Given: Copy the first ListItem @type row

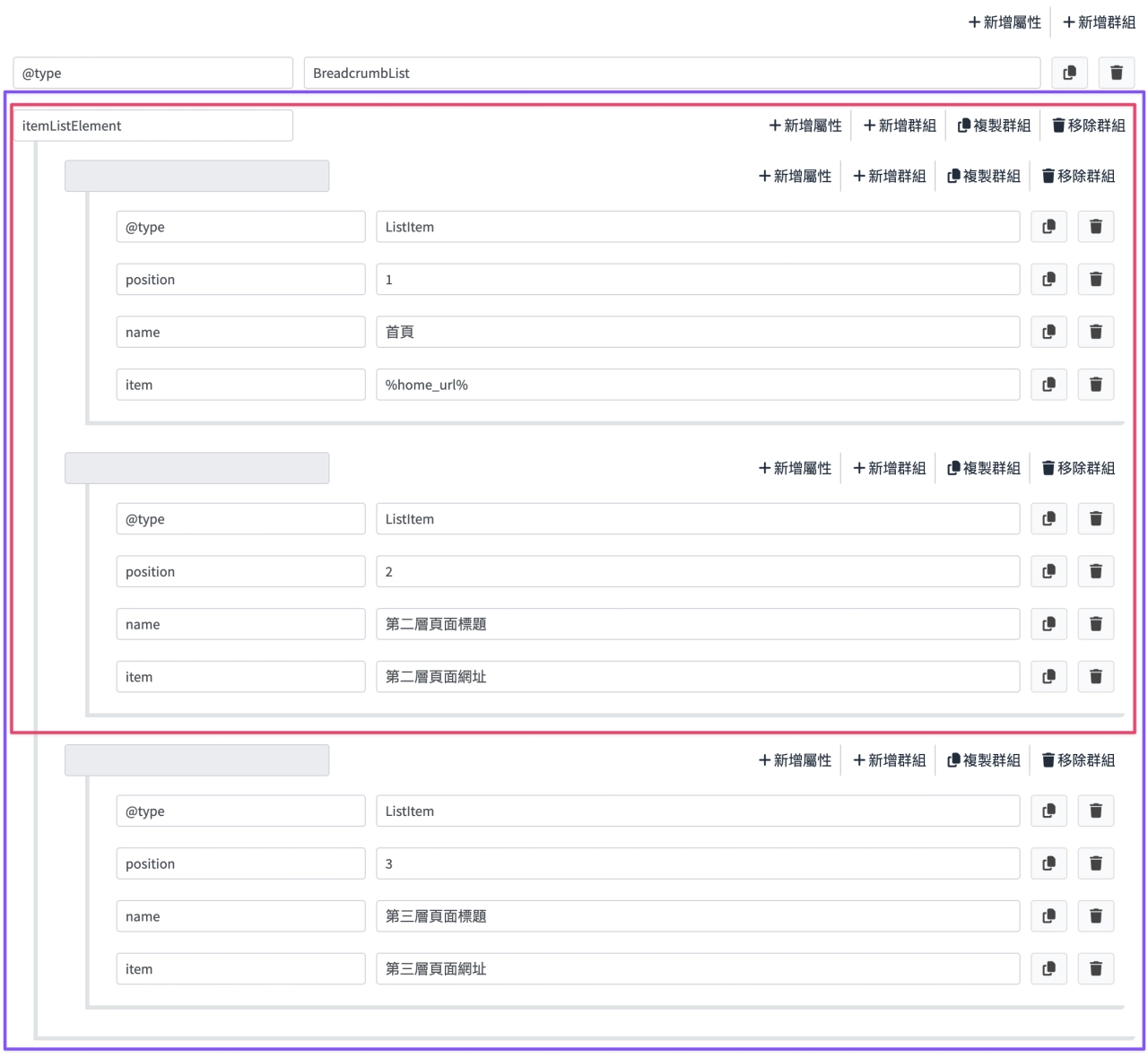Looking at the screenshot, I should click(x=1049, y=227).
